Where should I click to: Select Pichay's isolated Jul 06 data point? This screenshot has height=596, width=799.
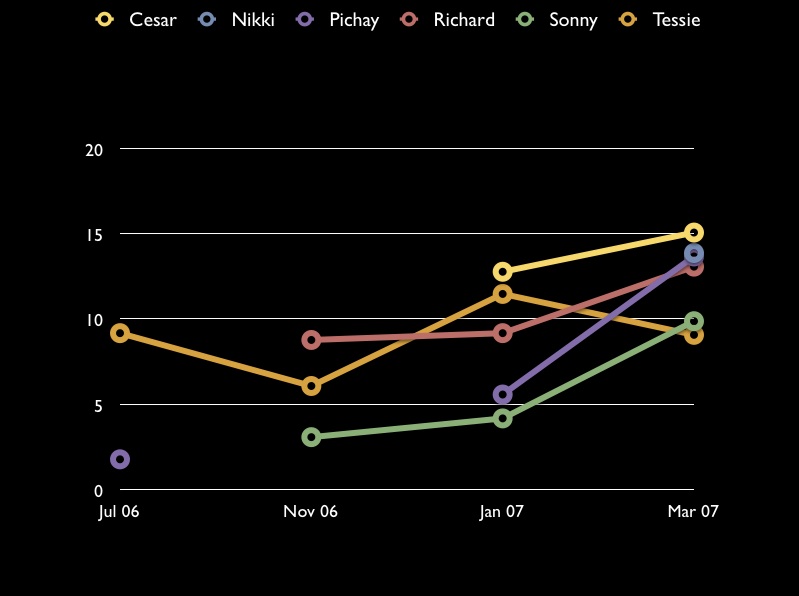pyautogui.click(x=120, y=459)
